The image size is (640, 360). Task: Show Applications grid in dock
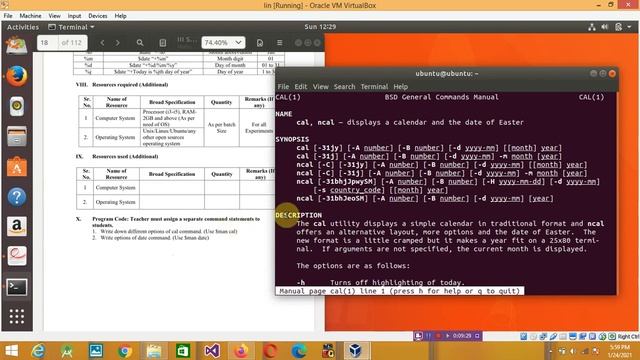17,316
